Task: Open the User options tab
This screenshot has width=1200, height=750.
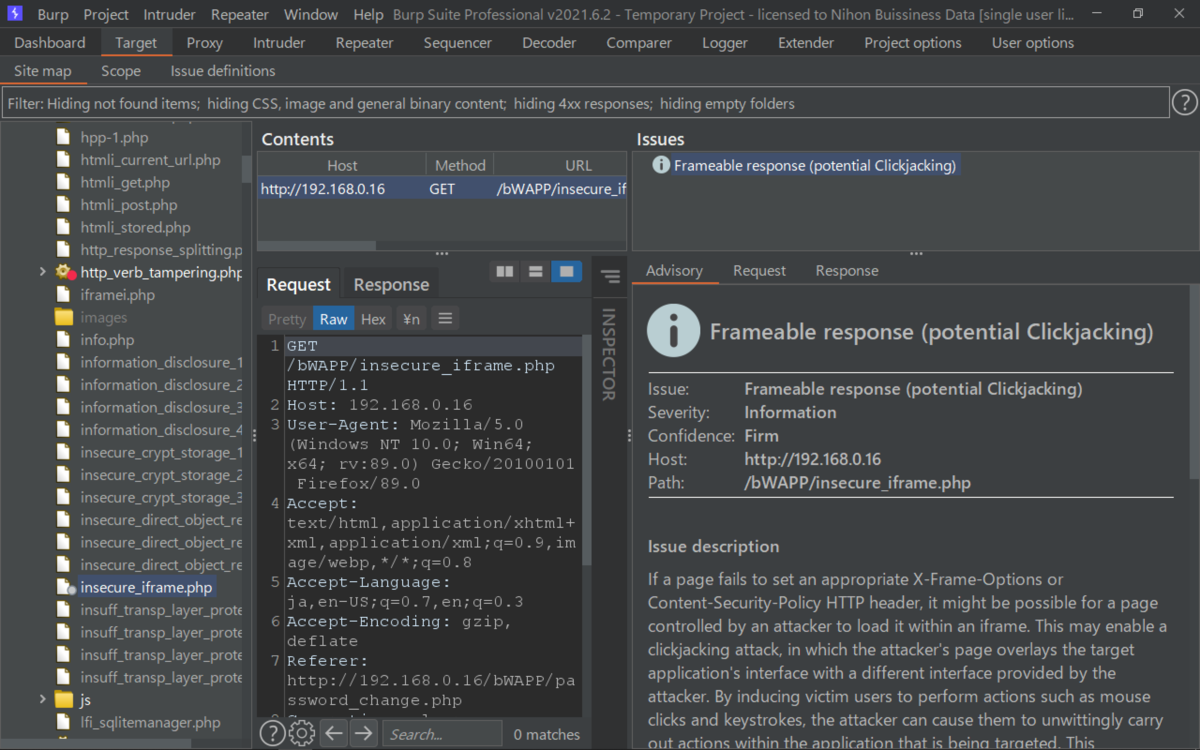Action: [x=1033, y=43]
